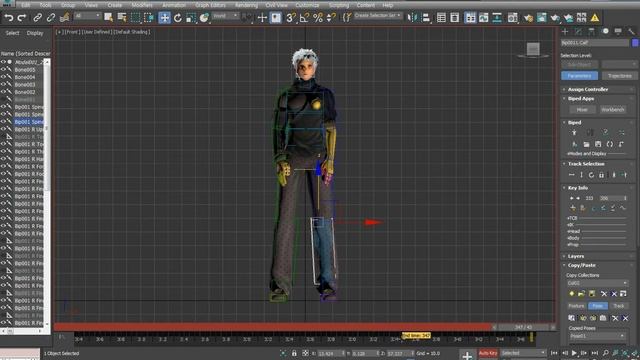Toggle visibility of Bone005
Viewport: 640px width, 360px height.
tap(3, 70)
